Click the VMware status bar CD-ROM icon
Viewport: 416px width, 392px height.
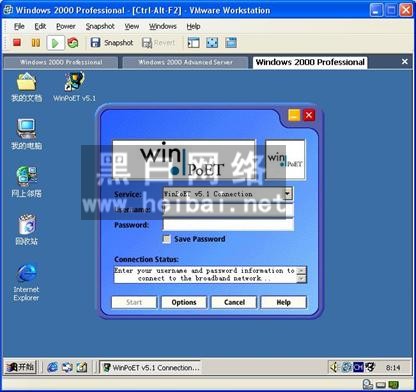pos(368,385)
